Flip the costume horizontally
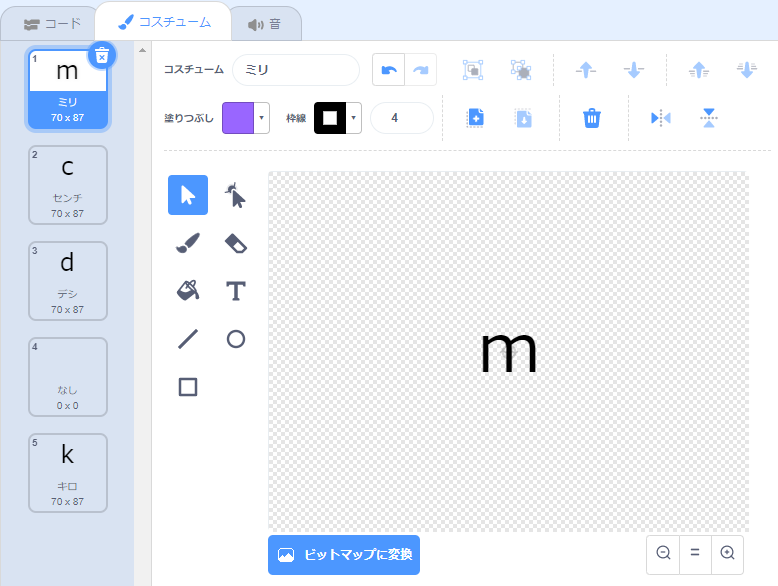Viewport: 778px width, 586px height. point(660,118)
